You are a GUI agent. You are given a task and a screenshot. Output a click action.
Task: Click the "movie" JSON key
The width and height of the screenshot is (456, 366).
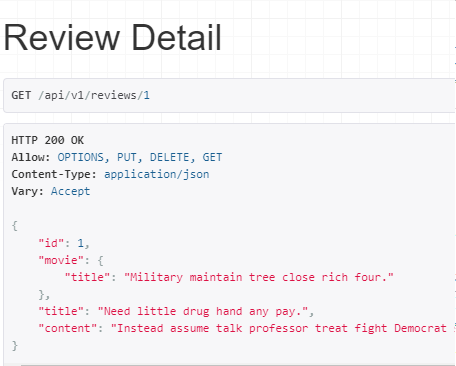pyautogui.click(x=61, y=260)
